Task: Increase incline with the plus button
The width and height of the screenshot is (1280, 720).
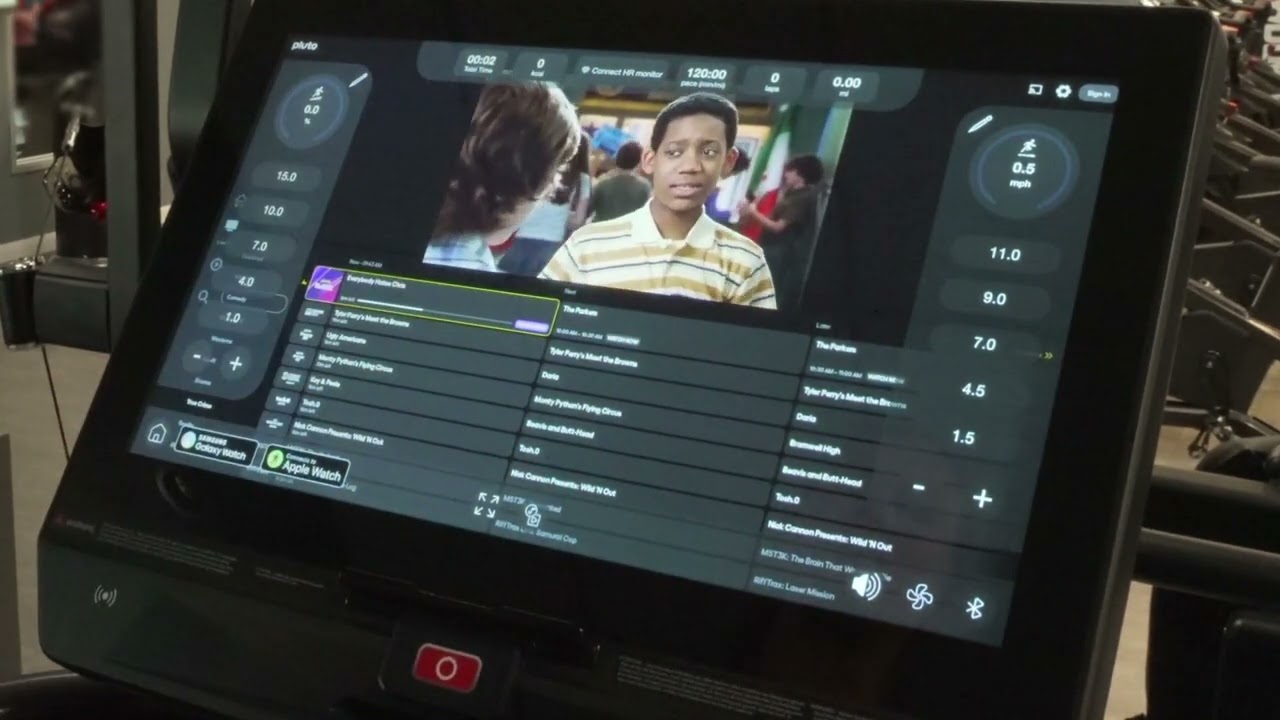Action: point(235,364)
